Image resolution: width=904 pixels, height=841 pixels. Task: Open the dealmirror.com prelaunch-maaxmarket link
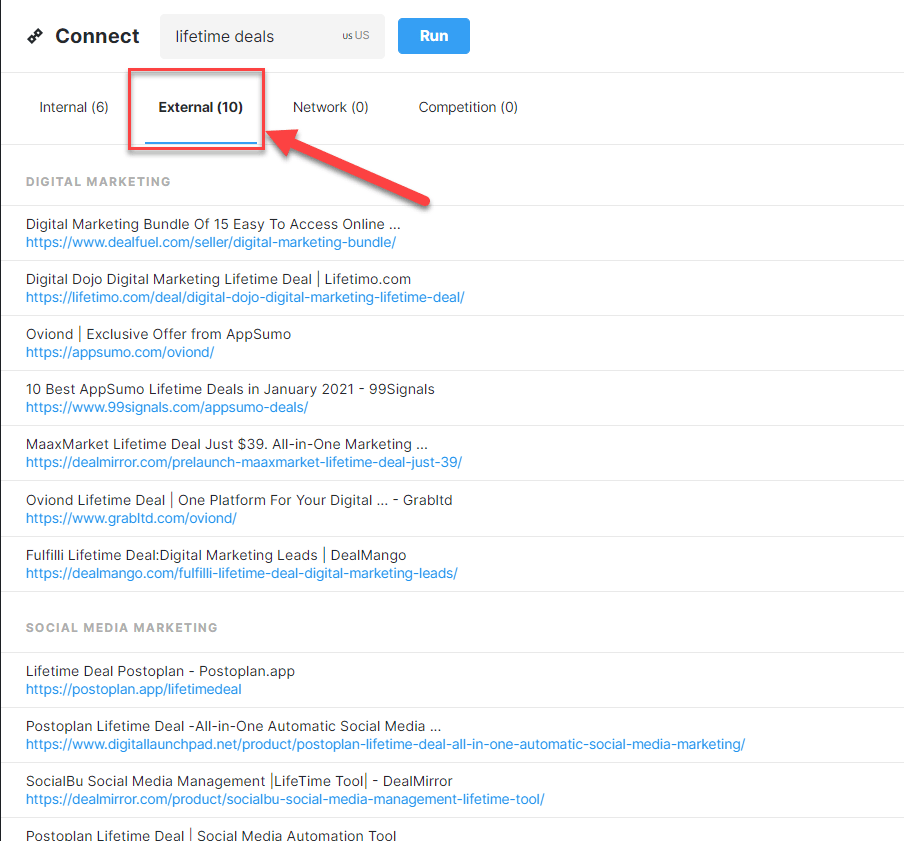[244, 462]
